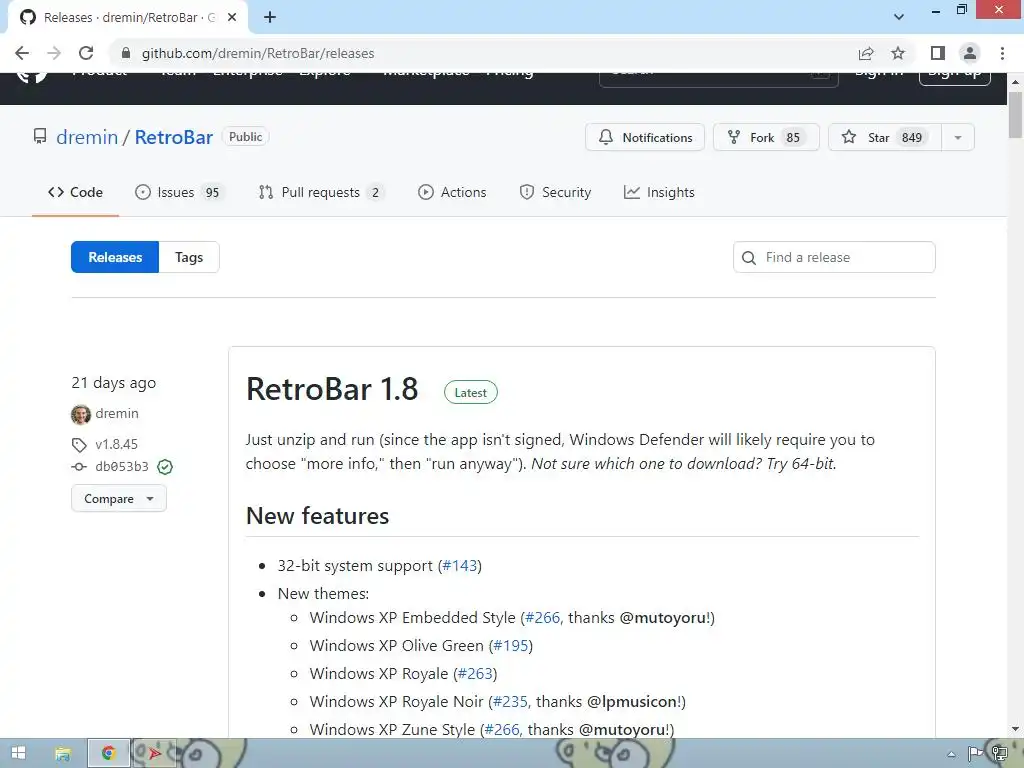This screenshot has width=1024, height=768.
Task: Star the RetroBar repository
Action: pyautogui.click(x=884, y=137)
